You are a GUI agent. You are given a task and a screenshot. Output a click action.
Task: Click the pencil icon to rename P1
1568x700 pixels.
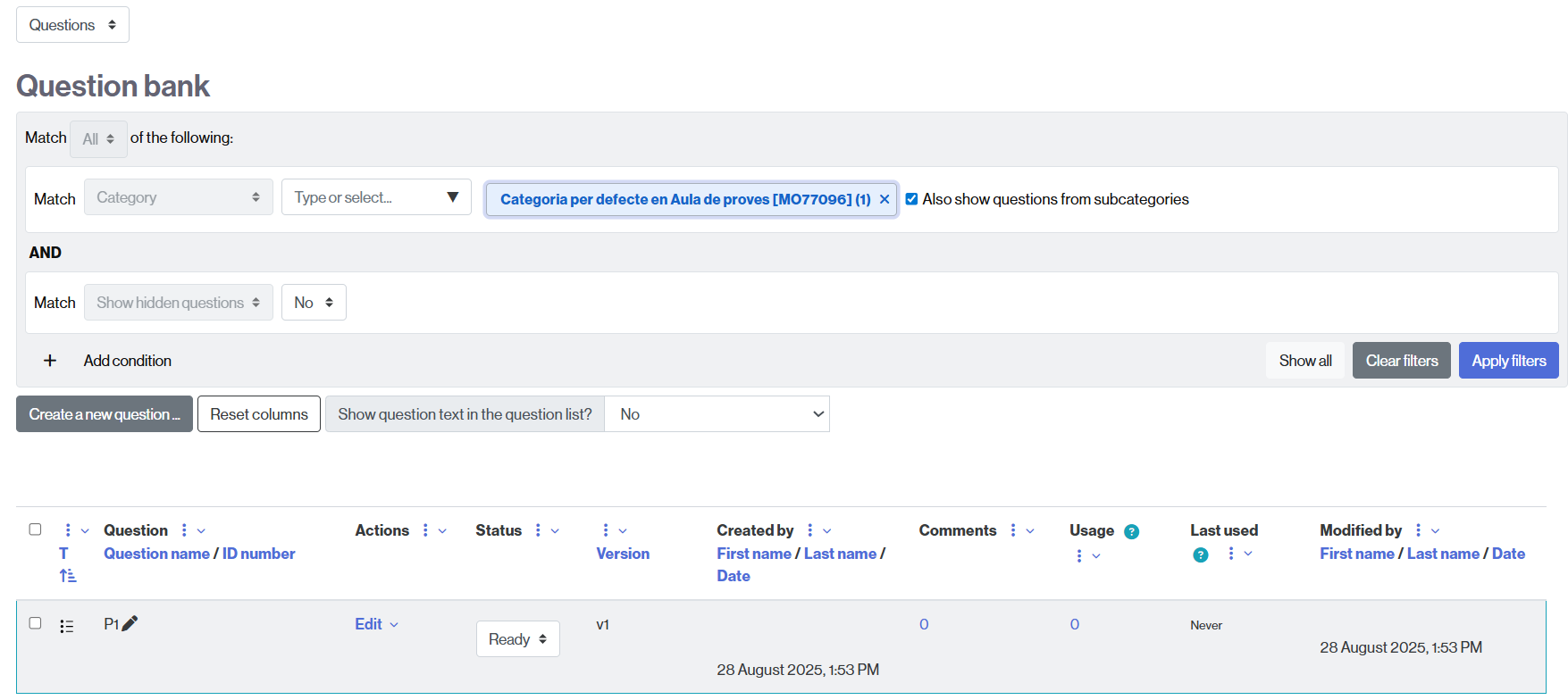click(x=130, y=623)
